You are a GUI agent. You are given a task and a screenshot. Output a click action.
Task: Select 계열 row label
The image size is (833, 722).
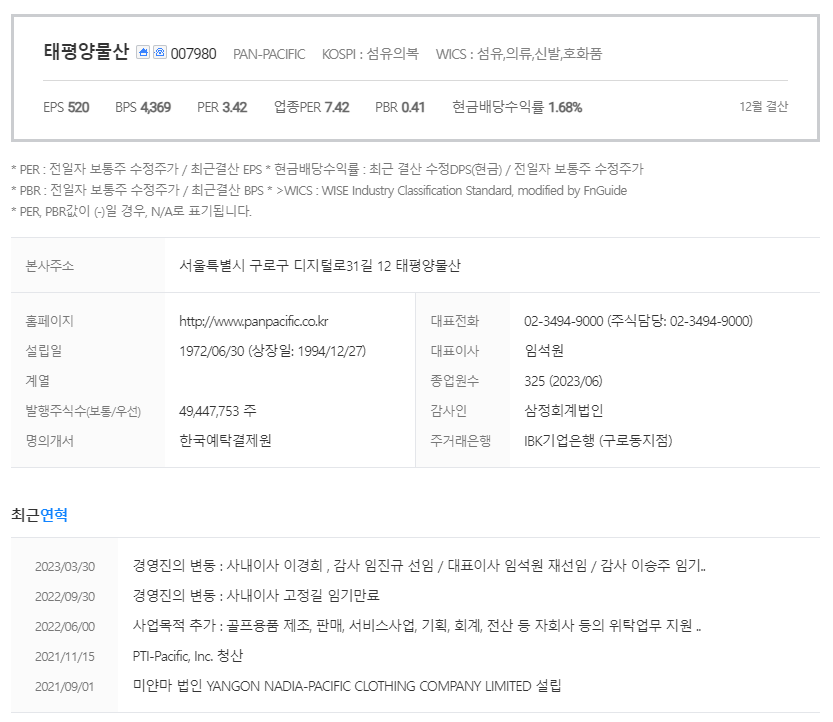pyautogui.click(x=38, y=381)
